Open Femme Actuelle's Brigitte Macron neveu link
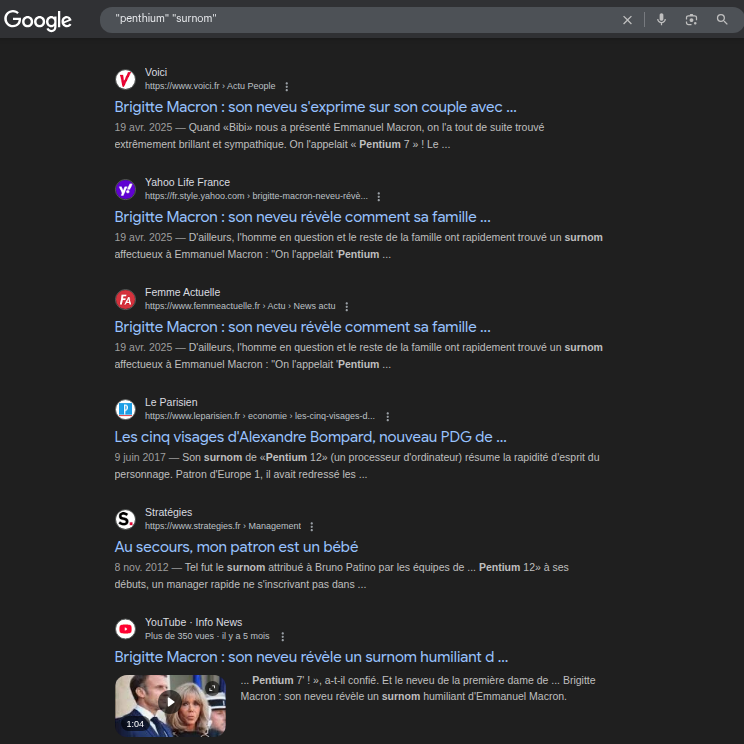The height and width of the screenshot is (744, 744). click(x=302, y=327)
